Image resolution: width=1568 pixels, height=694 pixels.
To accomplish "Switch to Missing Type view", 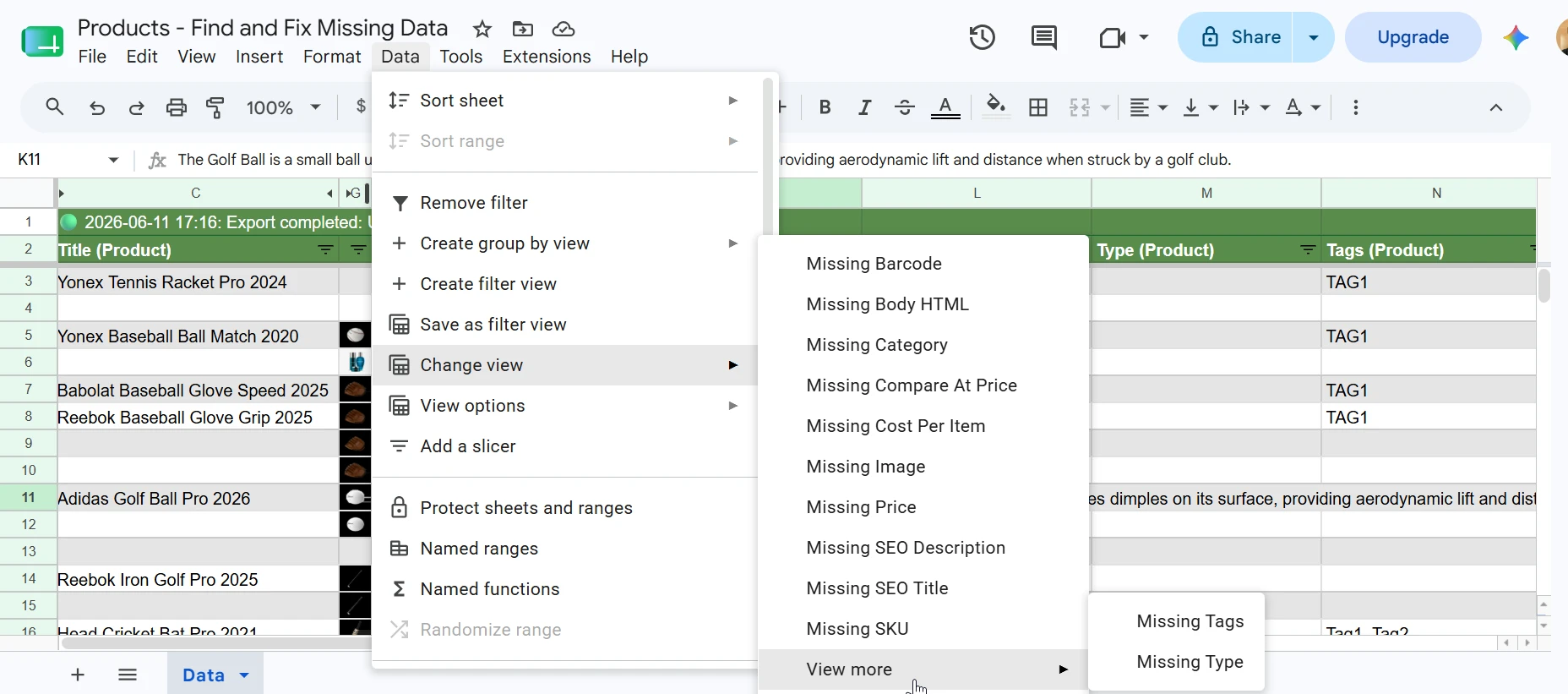I will click(1177, 662).
